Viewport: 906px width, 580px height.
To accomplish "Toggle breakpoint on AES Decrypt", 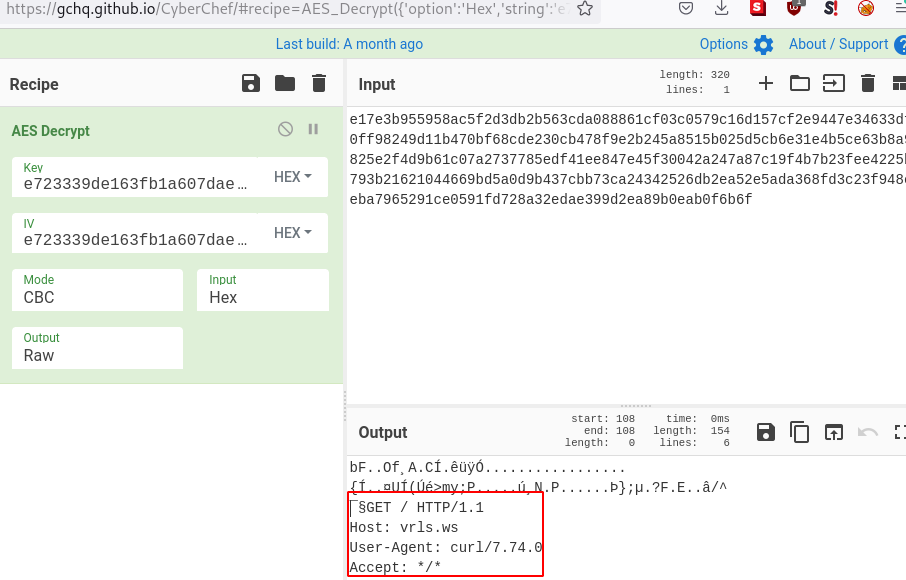I will point(313,129).
